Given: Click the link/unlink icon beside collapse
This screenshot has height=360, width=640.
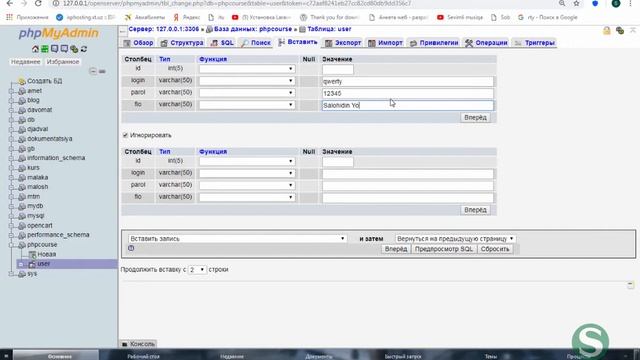Looking at the screenshot, I should click(102, 71).
